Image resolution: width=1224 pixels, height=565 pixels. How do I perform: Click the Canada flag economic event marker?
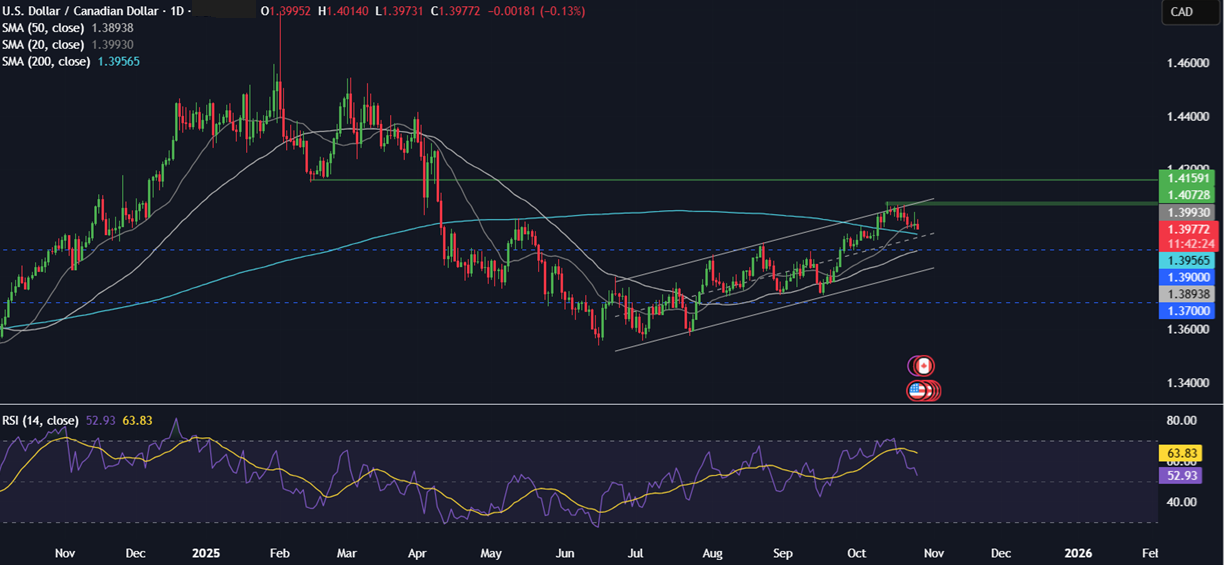click(x=923, y=366)
